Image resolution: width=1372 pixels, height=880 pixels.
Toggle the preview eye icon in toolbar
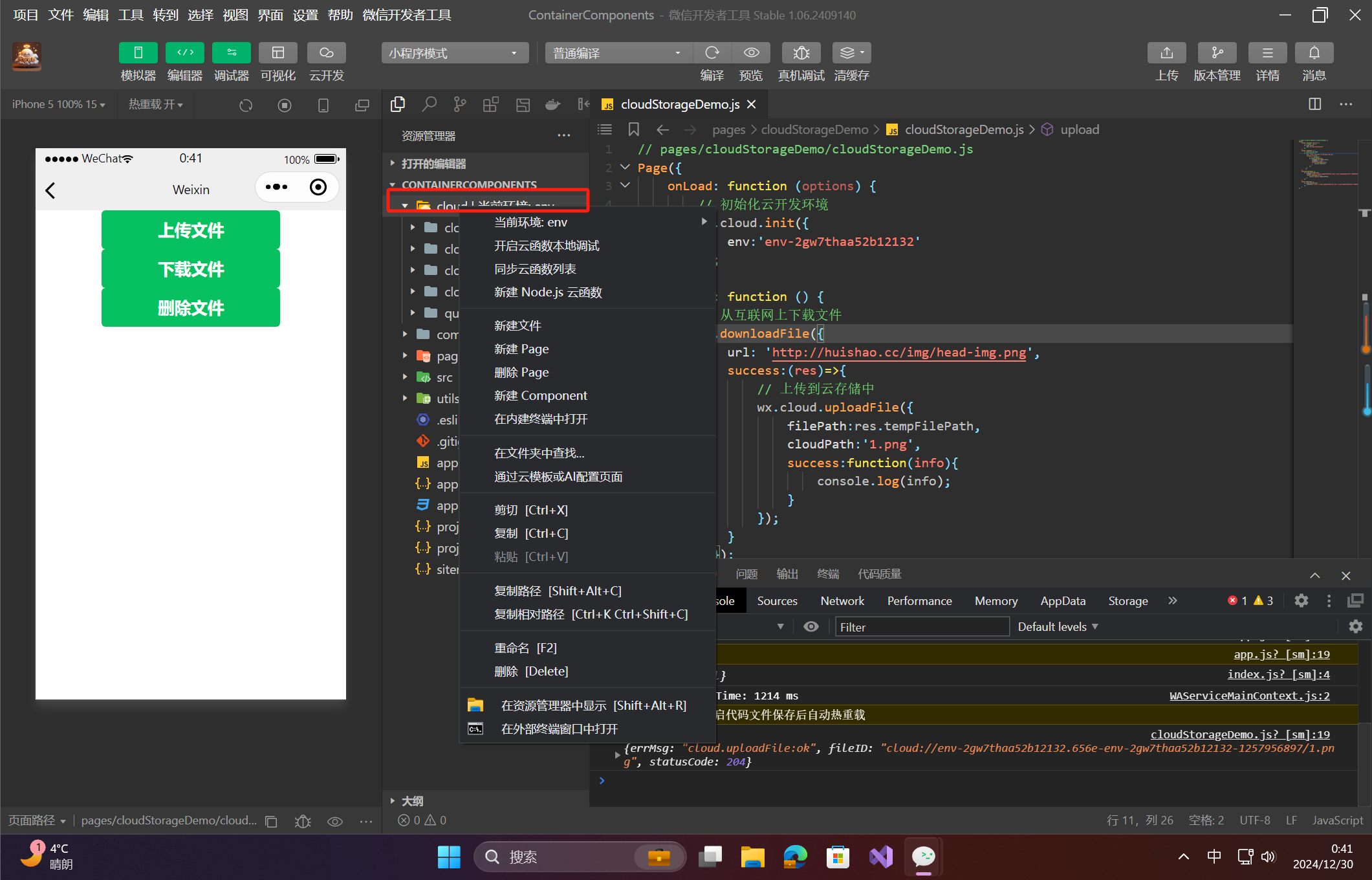point(751,53)
